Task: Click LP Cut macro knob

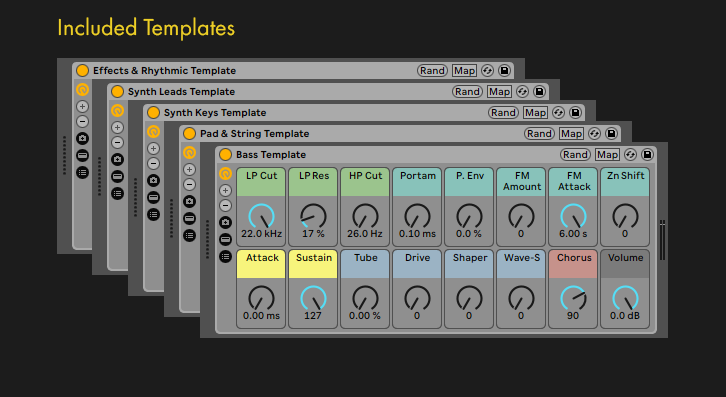Action: click(x=262, y=216)
